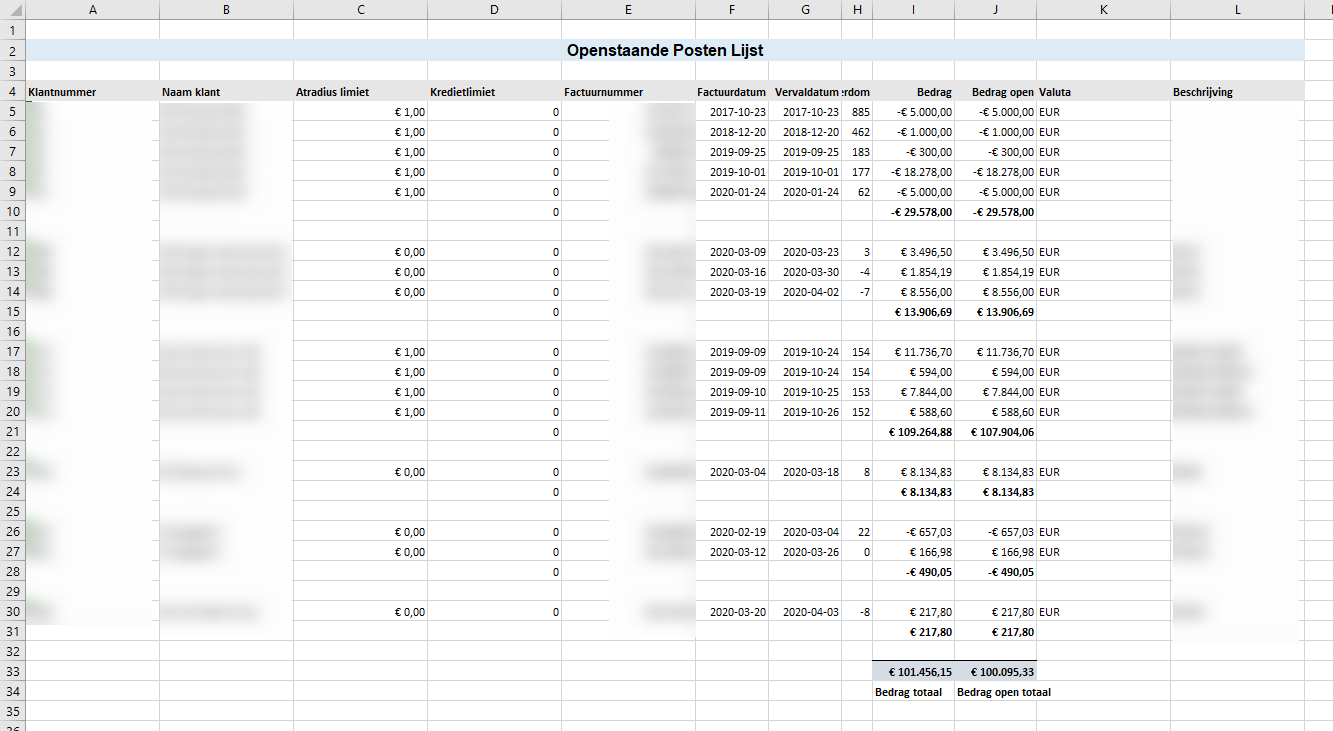Click the Valuta header cell
The width and height of the screenshot is (1333, 731).
coord(1104,91)
